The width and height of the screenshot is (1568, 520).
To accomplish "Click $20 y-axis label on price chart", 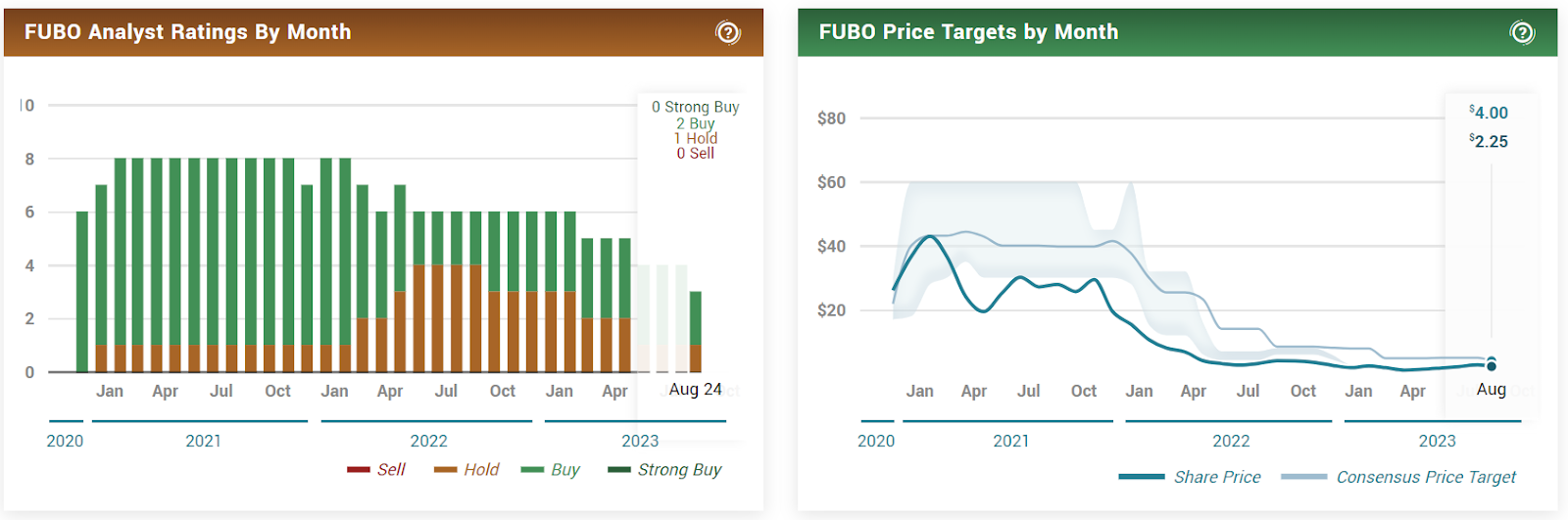I will pyautogui.click(x=831, y=310).
